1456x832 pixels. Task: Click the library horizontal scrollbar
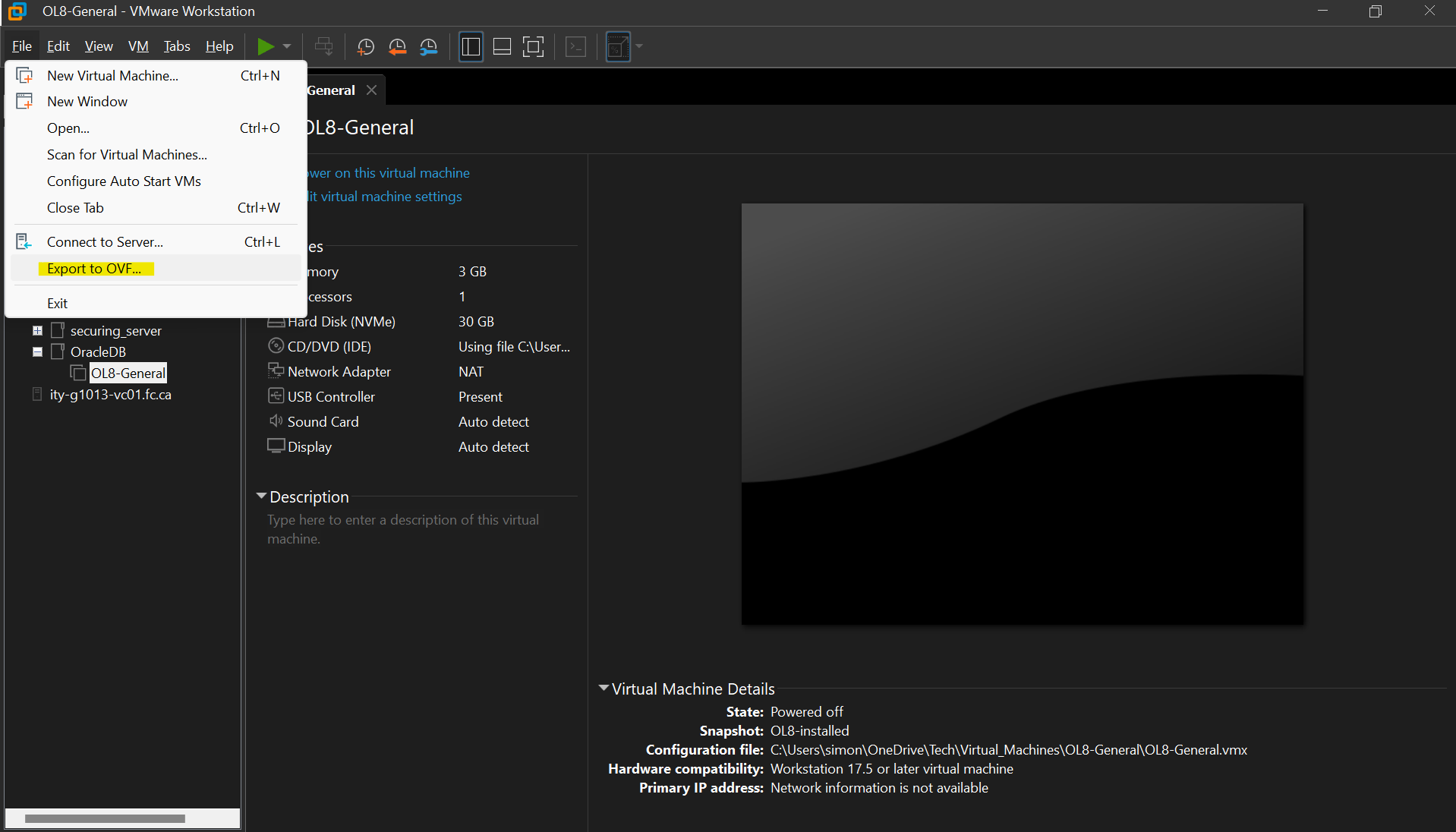click(x=105, y=818)
